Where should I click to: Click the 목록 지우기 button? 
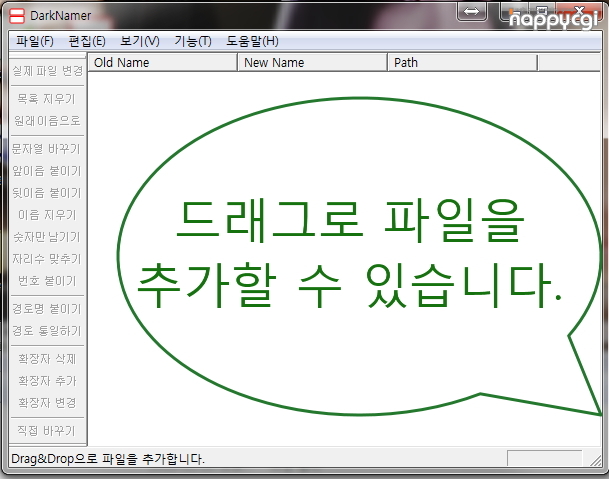(x=47, y=99)
